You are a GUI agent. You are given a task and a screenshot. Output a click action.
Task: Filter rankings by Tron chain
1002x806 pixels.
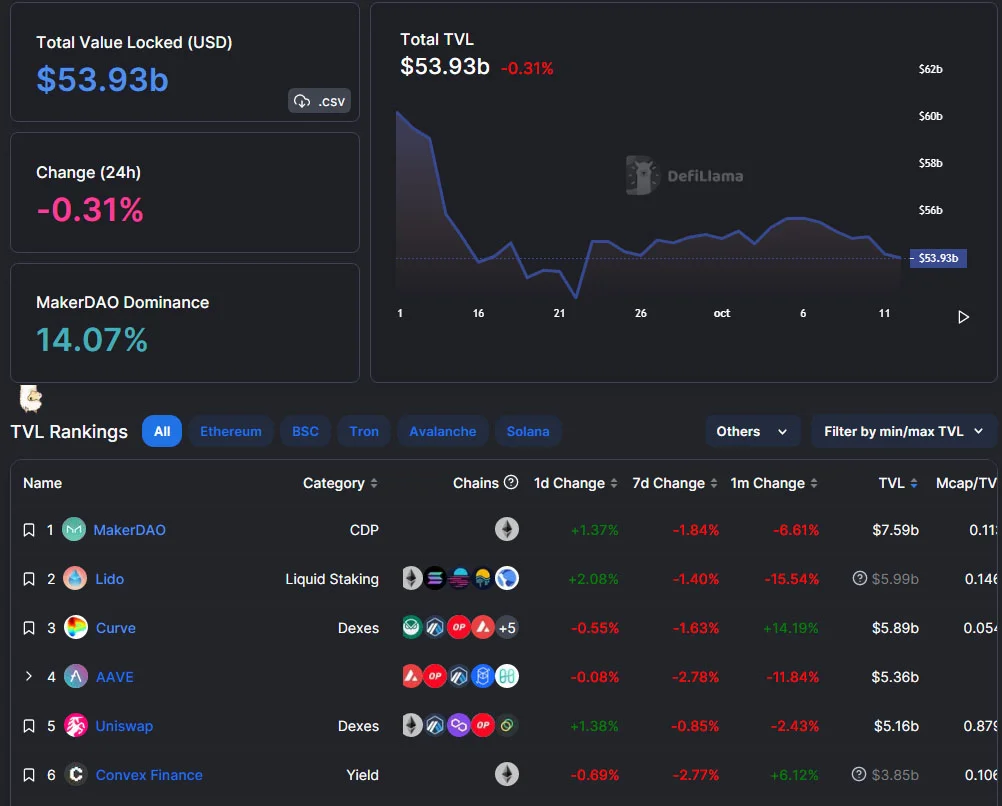[x=364, y=431]
